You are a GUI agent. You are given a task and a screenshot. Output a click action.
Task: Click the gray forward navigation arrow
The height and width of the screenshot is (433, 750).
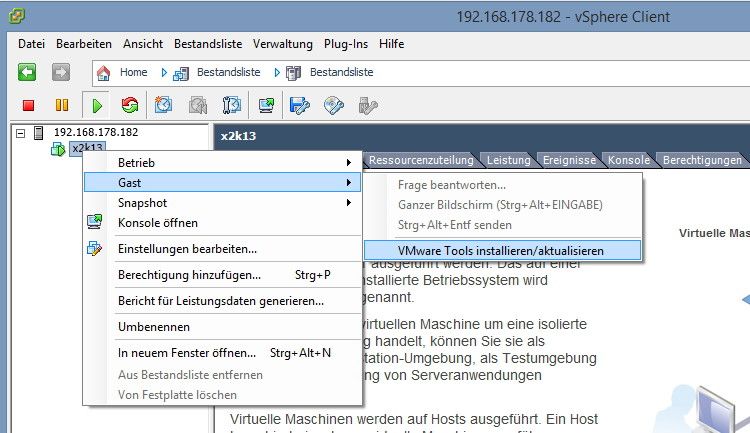coord(61,72)
